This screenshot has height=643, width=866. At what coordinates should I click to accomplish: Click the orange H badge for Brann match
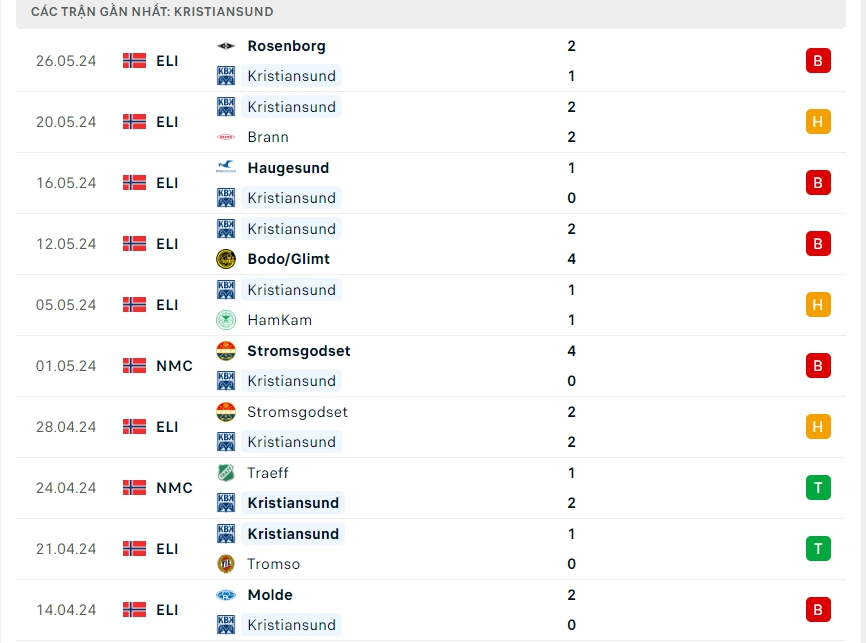pyautogui.click(x=818, y=122)
